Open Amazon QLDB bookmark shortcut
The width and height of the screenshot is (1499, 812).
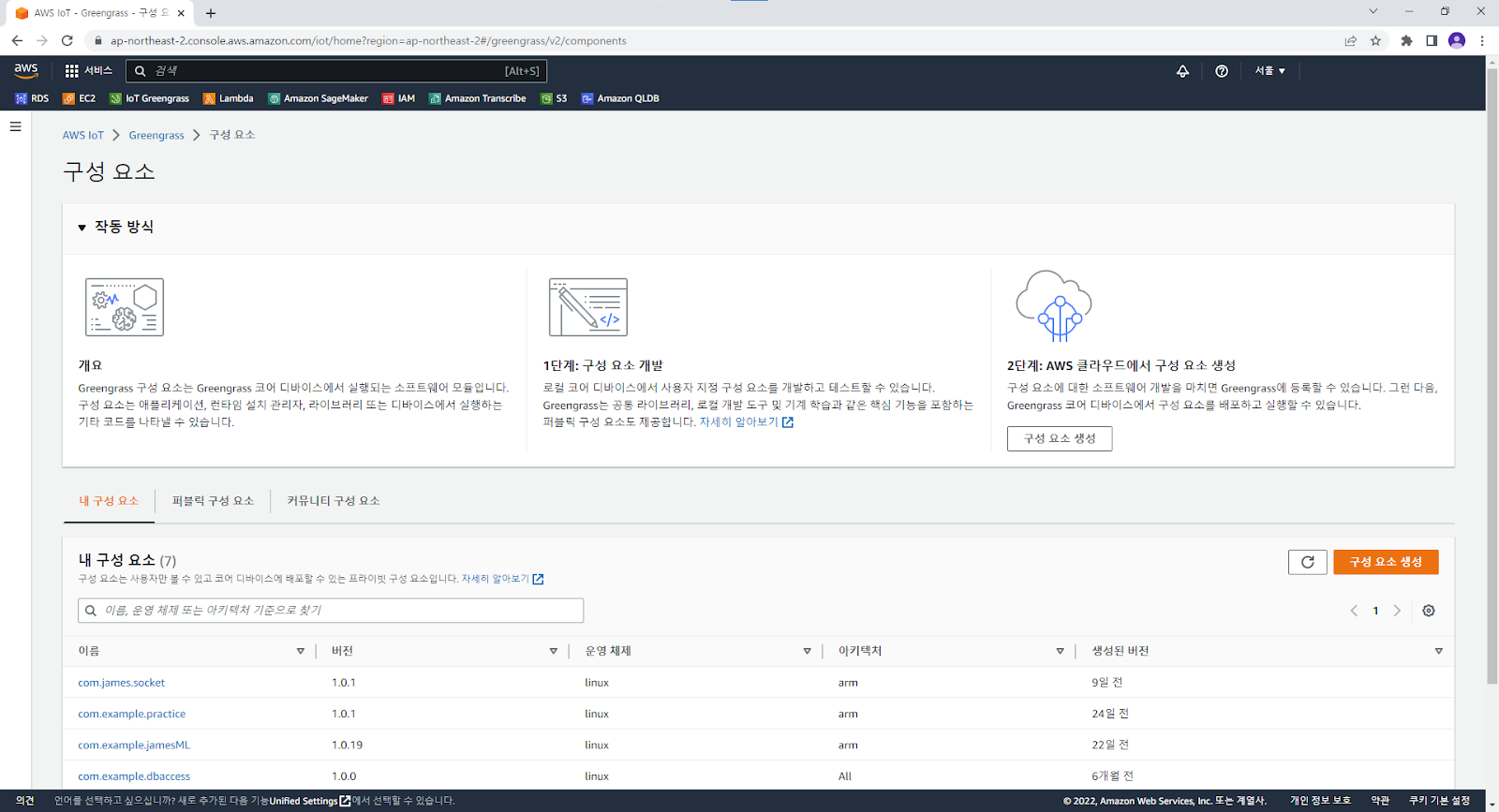[x=620, y=98]
